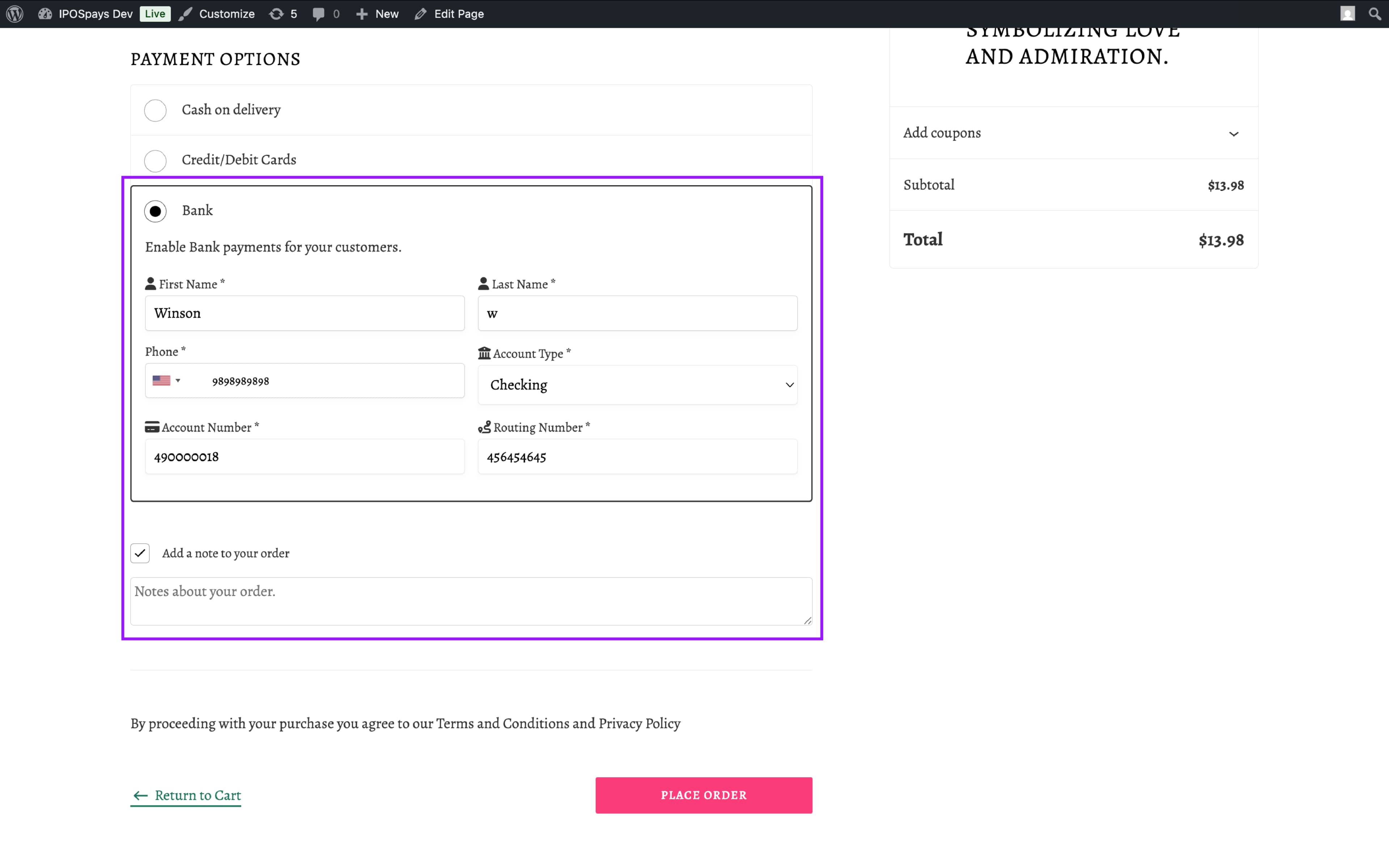Click the Credit/Debit Cards label
Image resolution: width=1389 pixels, height=868 pixels.
point(239,159)
